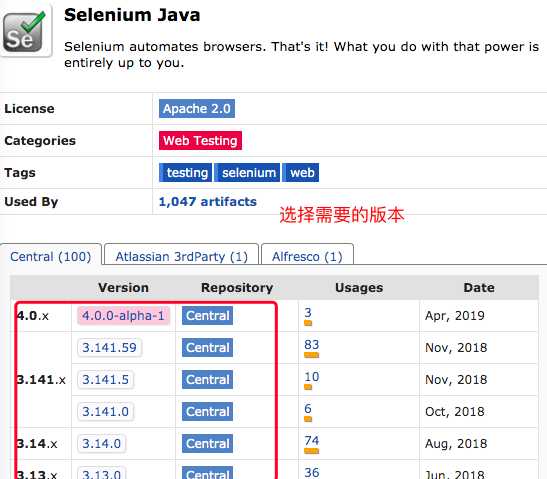The image size is (547, 479).
Task: Click the Version column header
Action: coord(123,288)
